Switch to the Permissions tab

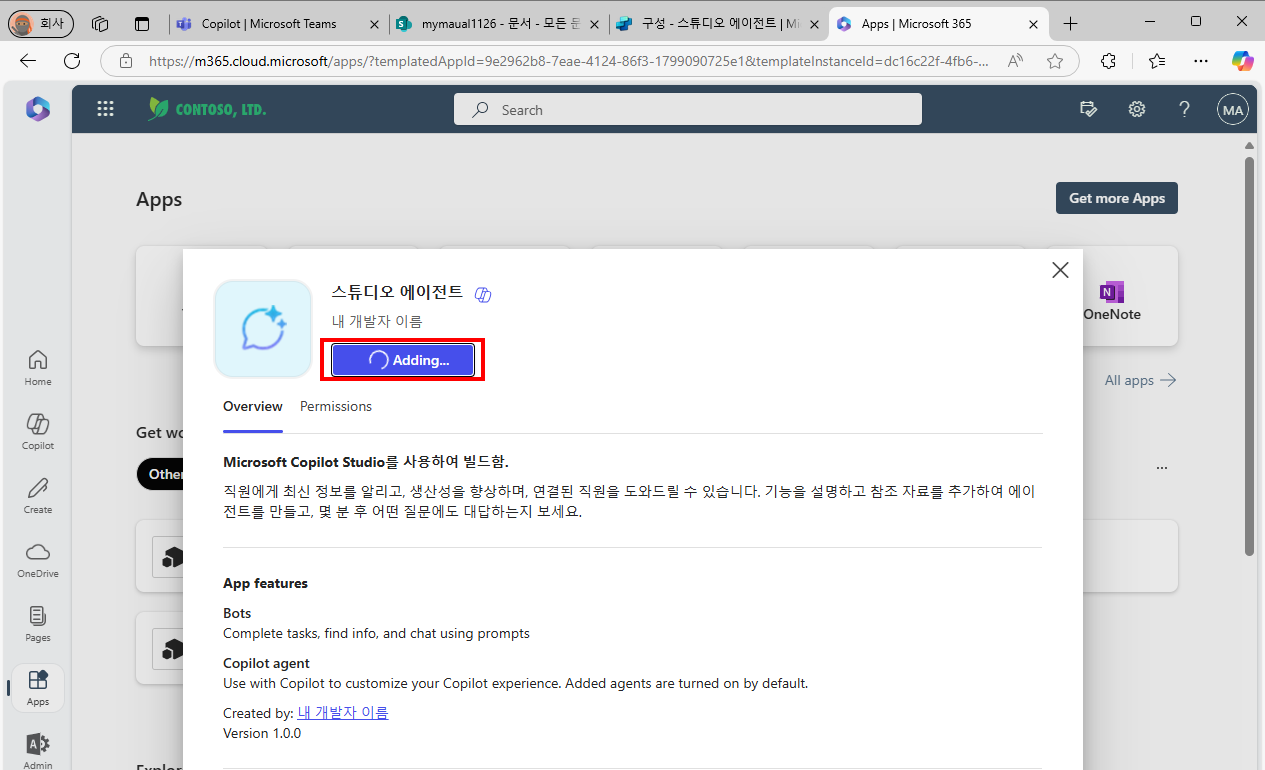click(x=336, y=406)
